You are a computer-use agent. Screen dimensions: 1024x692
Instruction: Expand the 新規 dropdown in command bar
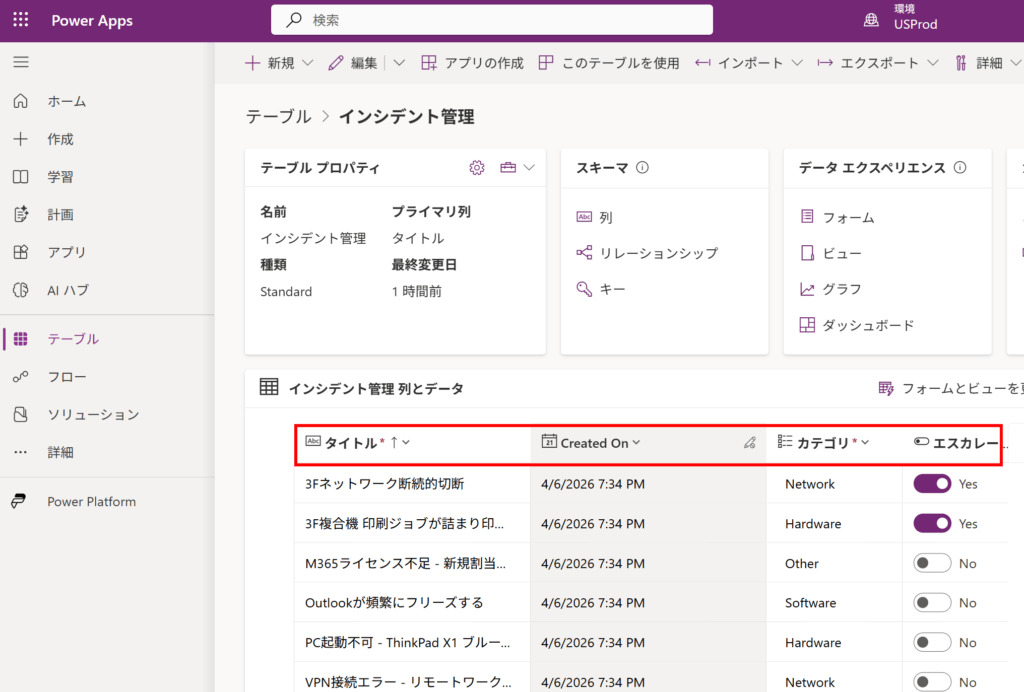[307, 63]
